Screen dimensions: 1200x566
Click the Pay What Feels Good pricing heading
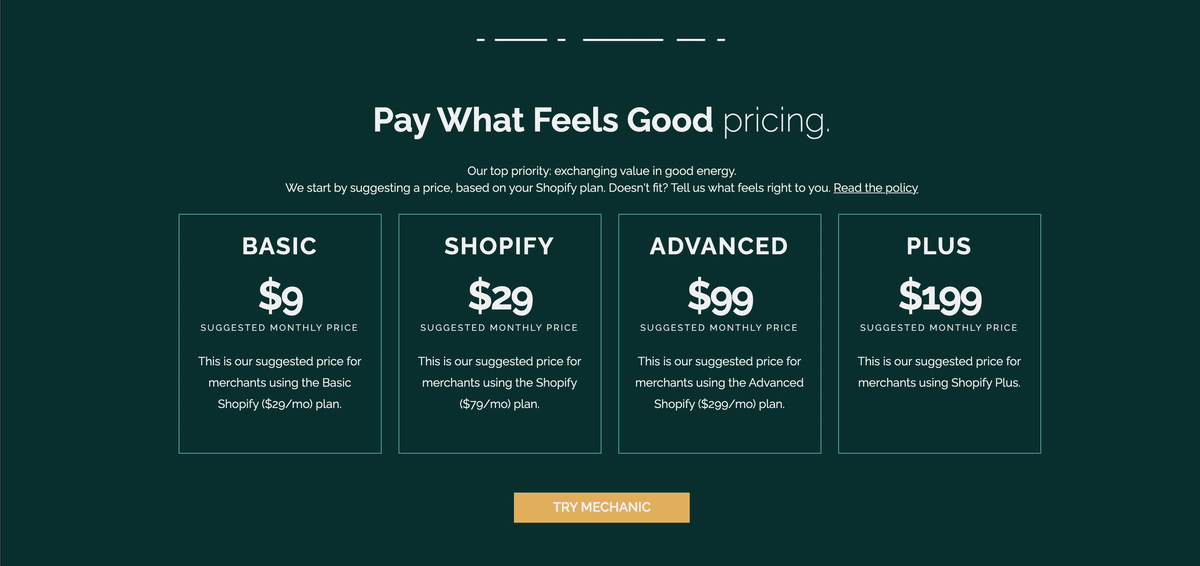[x=601, y=121]
